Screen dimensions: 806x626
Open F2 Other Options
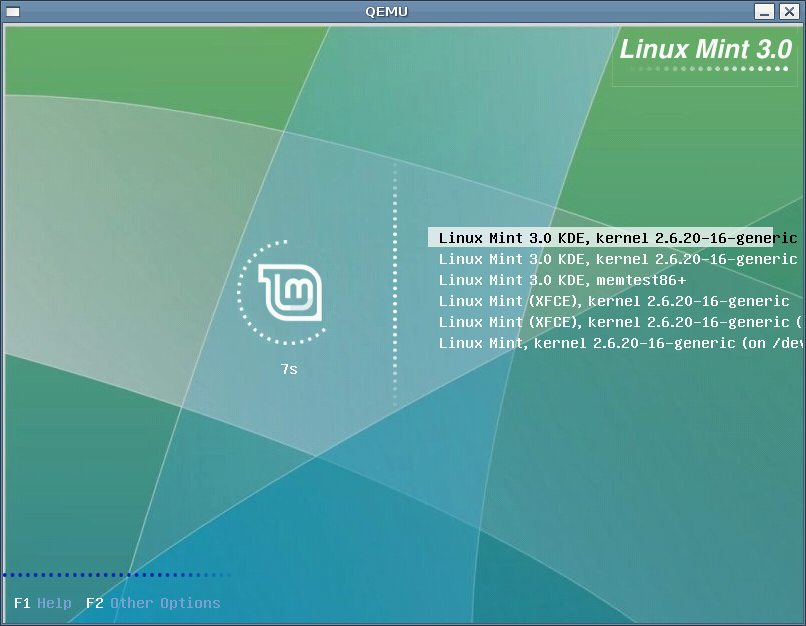153,603
